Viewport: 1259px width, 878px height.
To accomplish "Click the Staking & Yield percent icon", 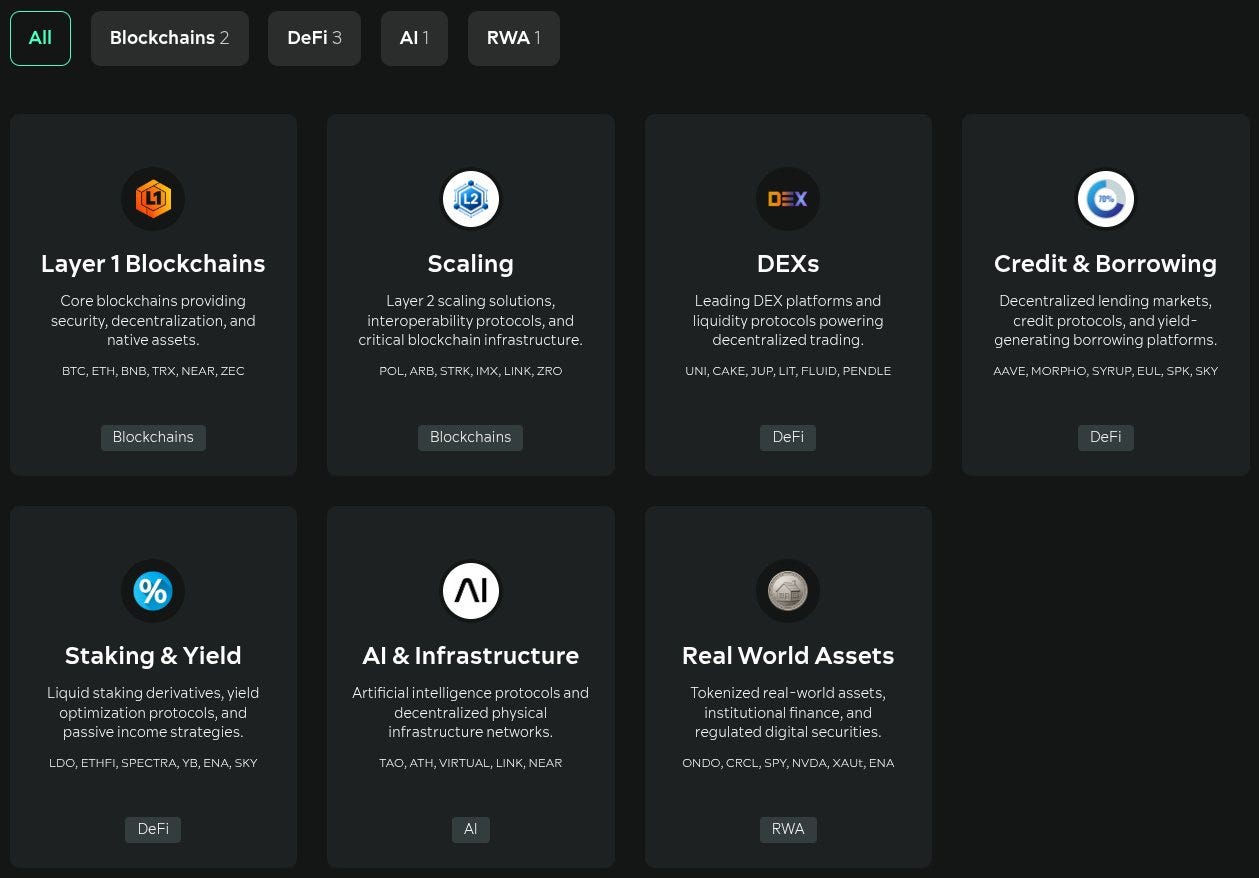I will click(x=153, y=591).
